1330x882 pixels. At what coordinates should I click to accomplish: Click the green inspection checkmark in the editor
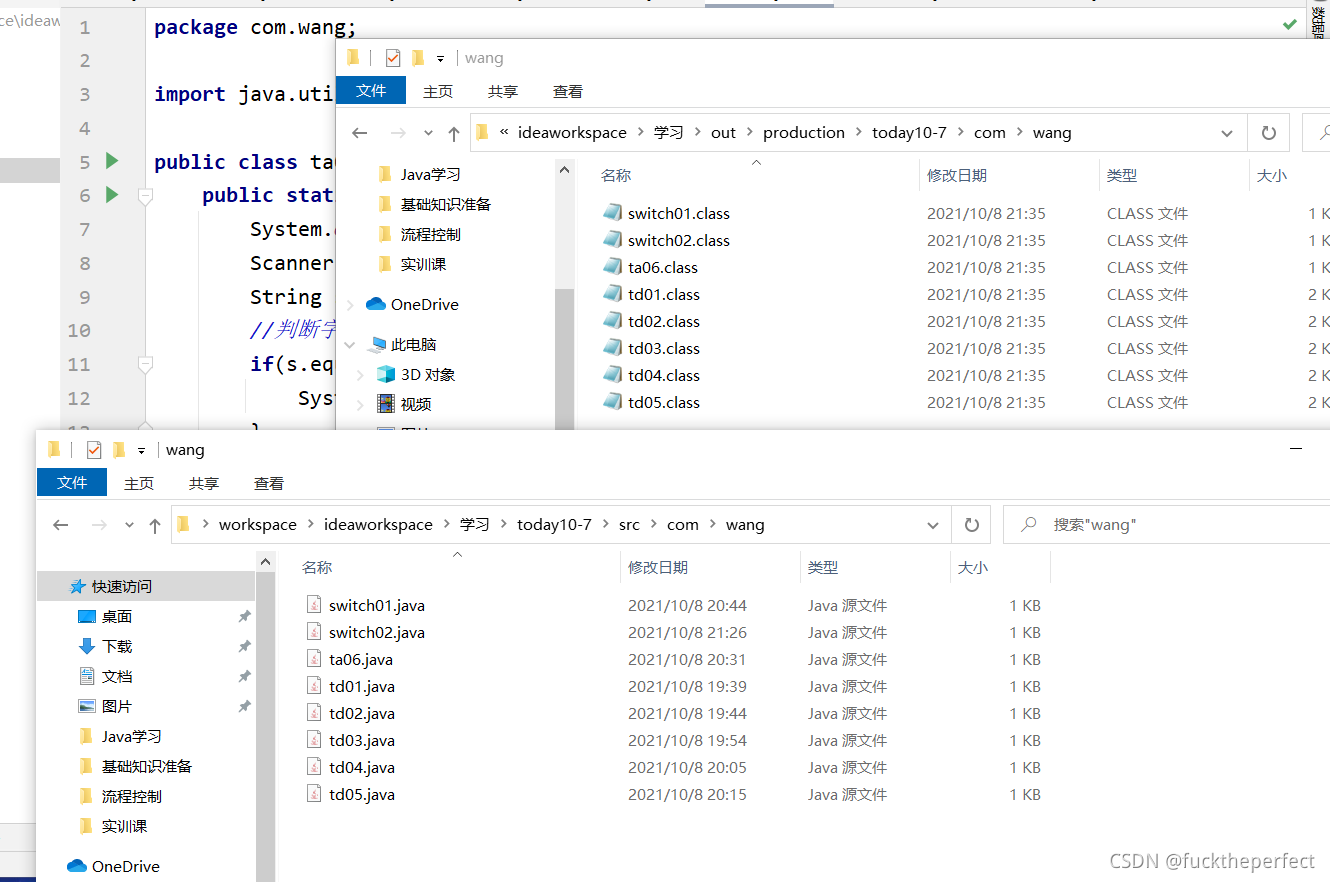pyautogui.click(x=1290, y=24)
